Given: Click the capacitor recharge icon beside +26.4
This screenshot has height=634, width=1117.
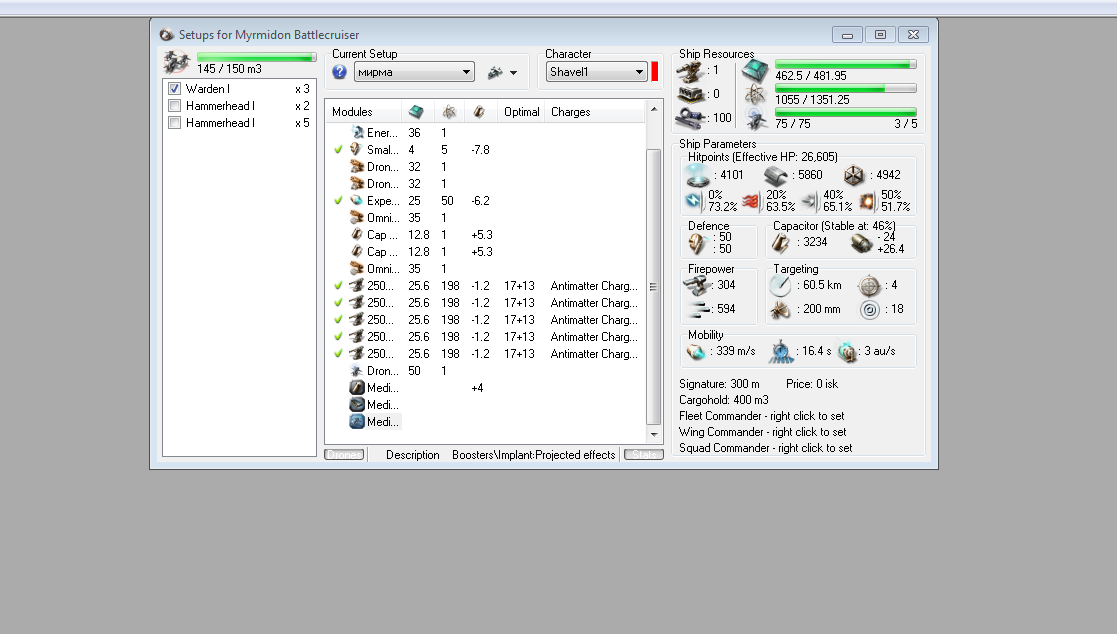Looking at the screenshot, I should (861, 244).
